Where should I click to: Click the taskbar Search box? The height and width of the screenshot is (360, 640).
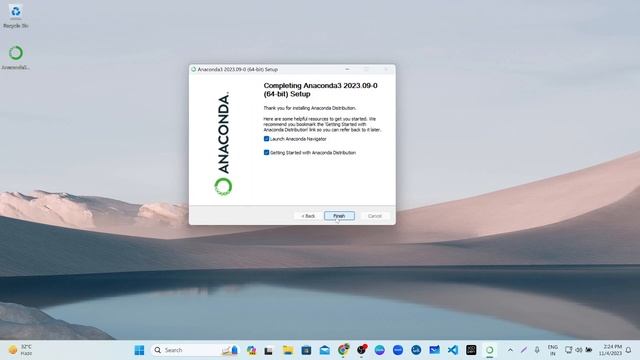tap(194, 350)
